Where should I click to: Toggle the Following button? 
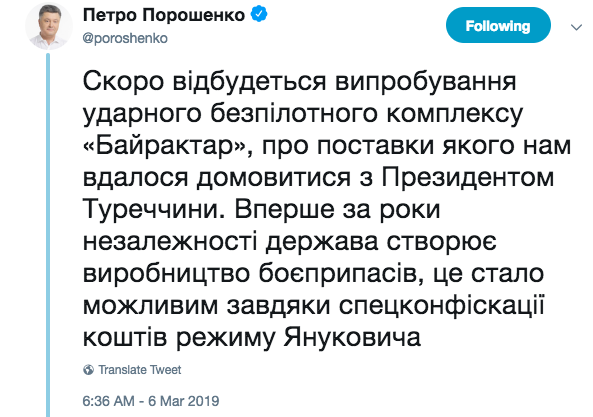[498, 25]
